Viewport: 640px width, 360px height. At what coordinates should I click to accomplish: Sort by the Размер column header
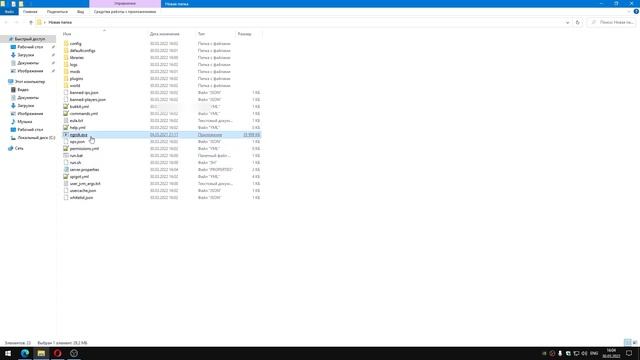[244, 34]
